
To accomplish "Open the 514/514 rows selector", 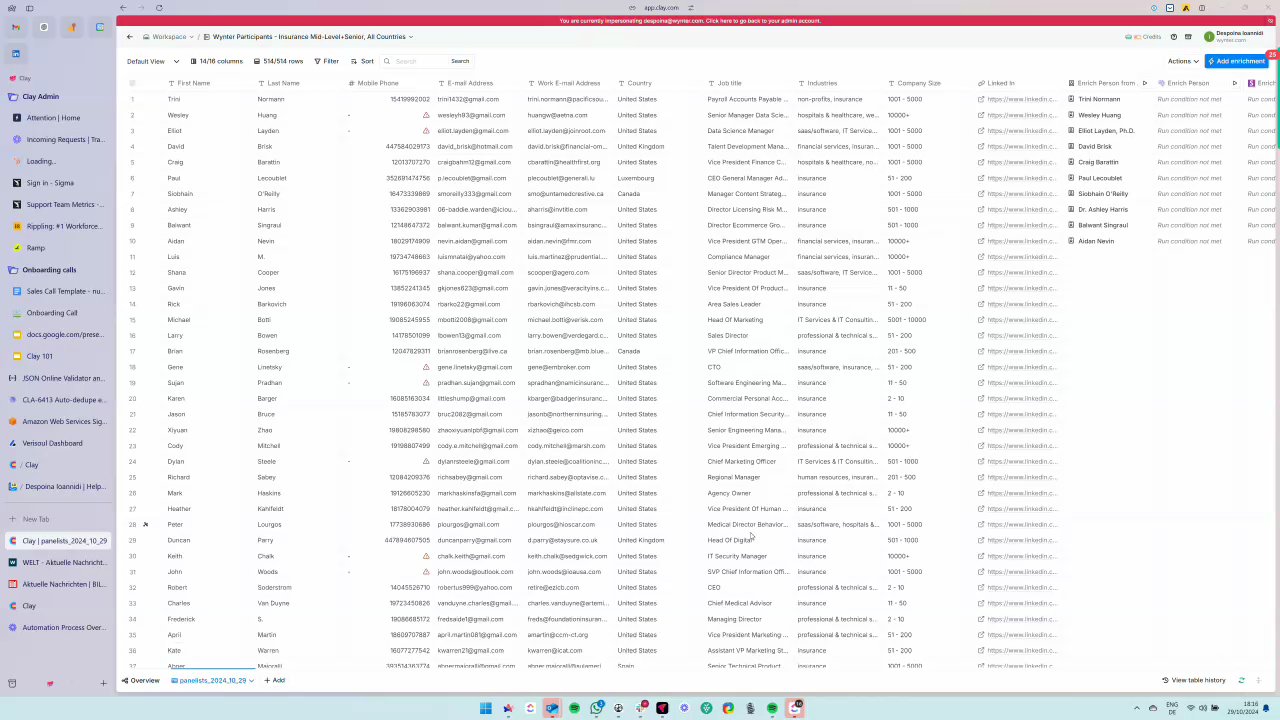I will [x=279, y=61].
